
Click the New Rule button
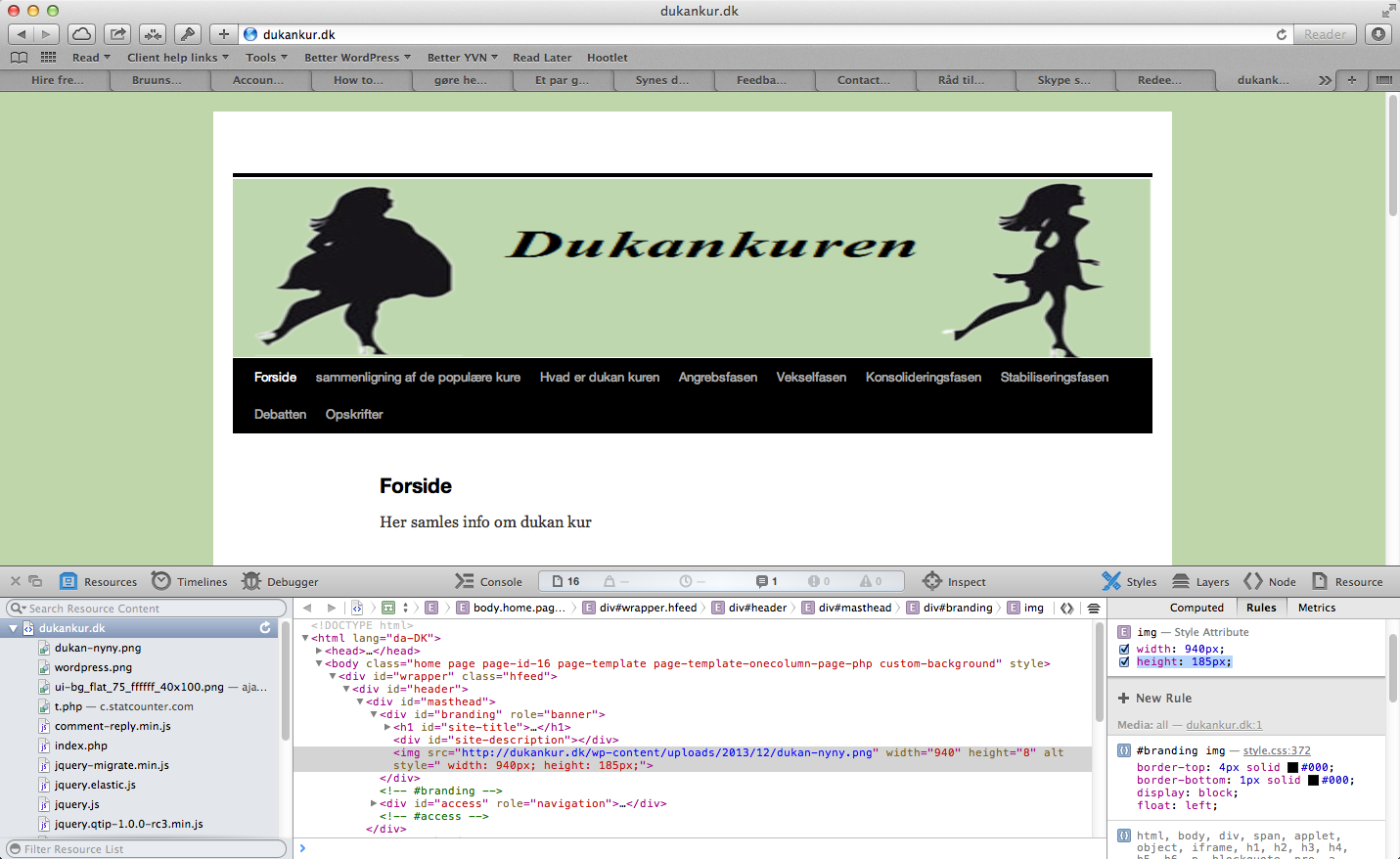point(1154,698)
